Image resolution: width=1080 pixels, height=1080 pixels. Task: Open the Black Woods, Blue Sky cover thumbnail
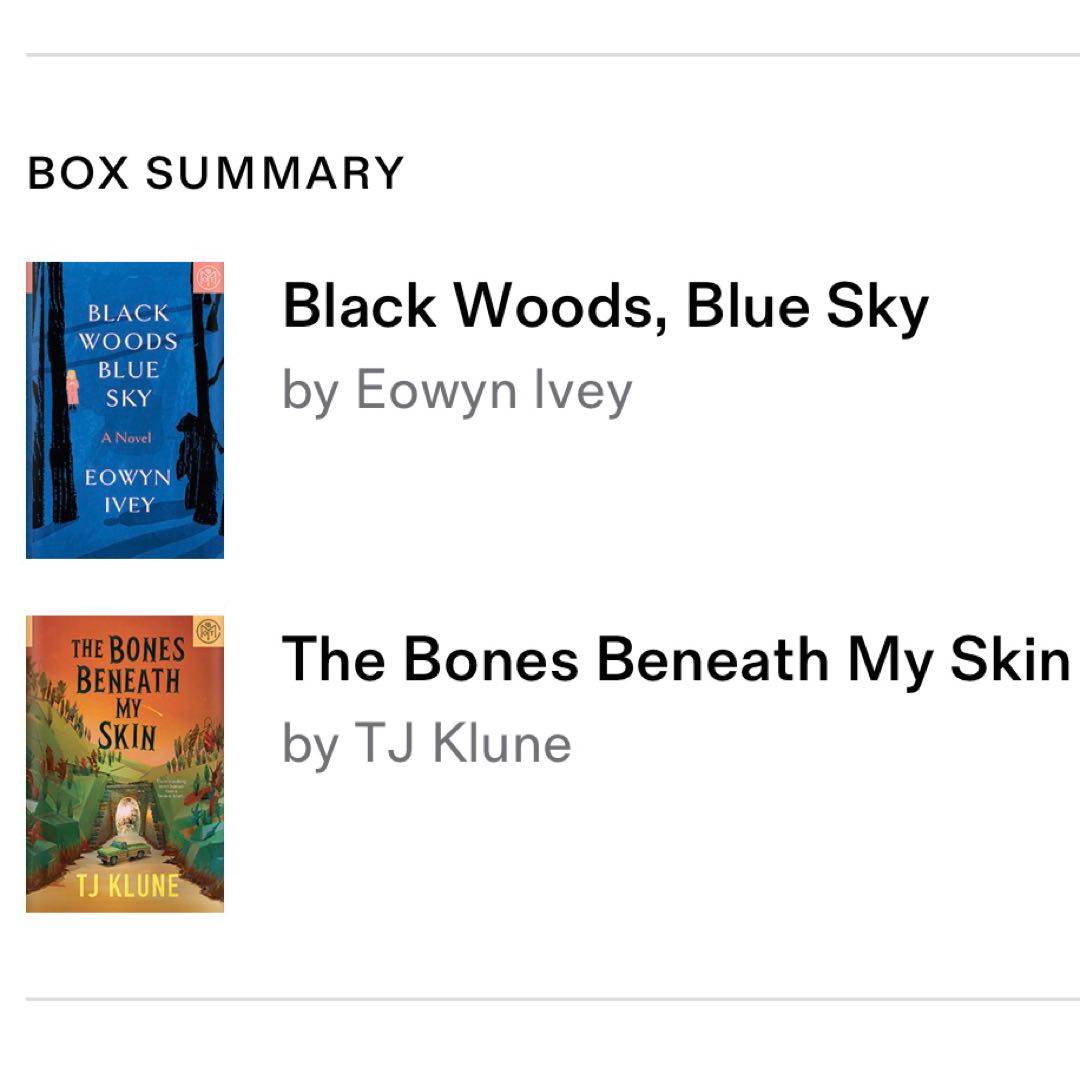(x=125, y=410)
